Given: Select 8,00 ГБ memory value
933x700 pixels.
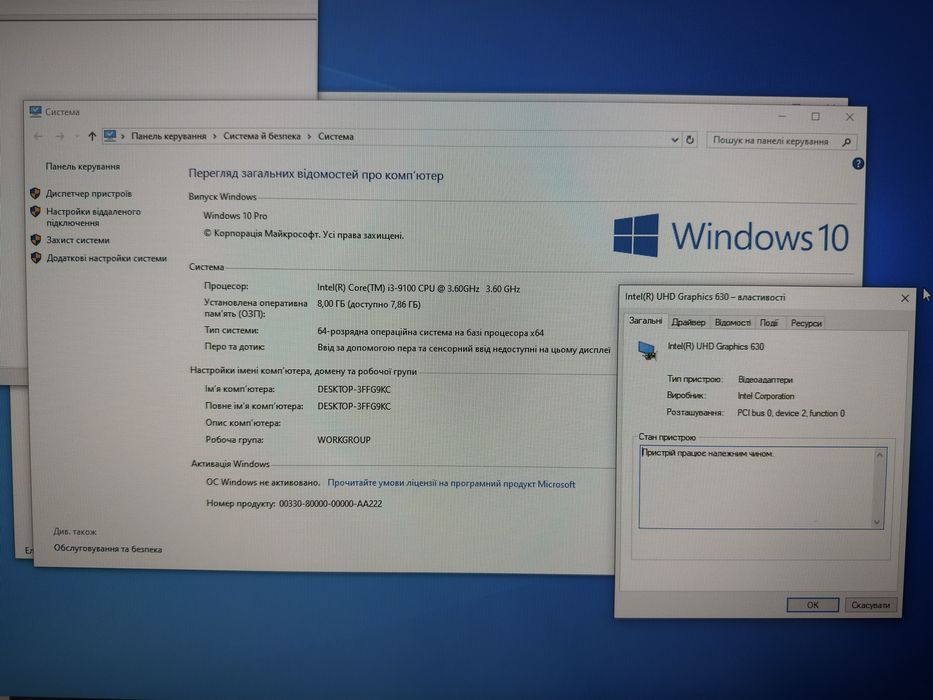Looking at the screenshot, I should 369,305.
